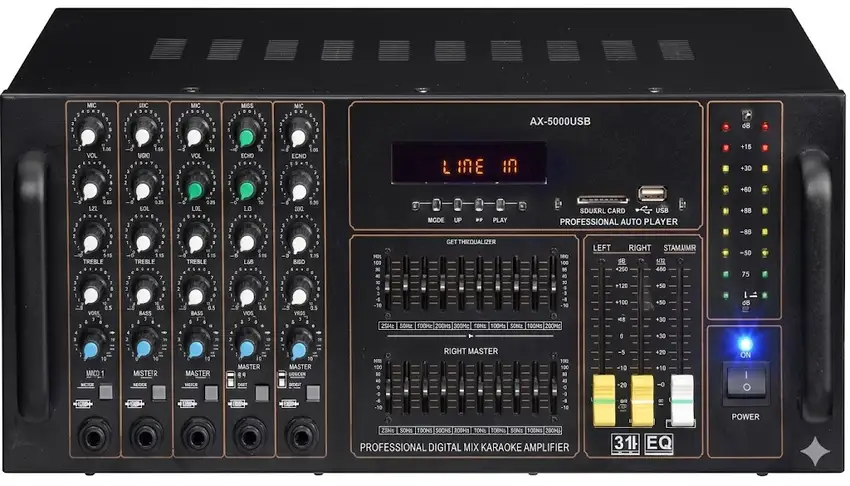This screenshot has width=850, height=486.
Task: Flip the small slide switch on fourth channel
Action: 229,380
